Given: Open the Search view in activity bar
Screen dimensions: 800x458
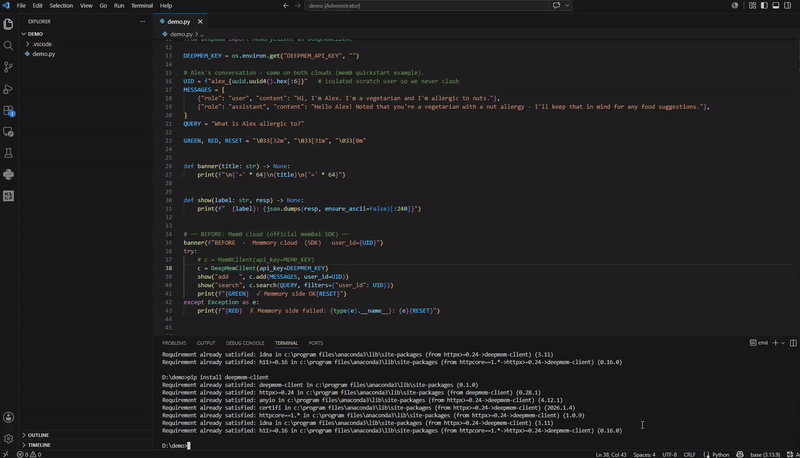Looking at the screenshot, I should click(8, 46).
